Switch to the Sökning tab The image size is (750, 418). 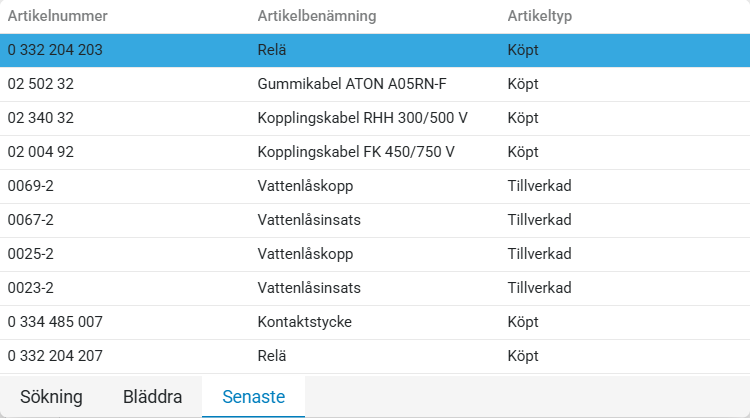coord(51,396)
